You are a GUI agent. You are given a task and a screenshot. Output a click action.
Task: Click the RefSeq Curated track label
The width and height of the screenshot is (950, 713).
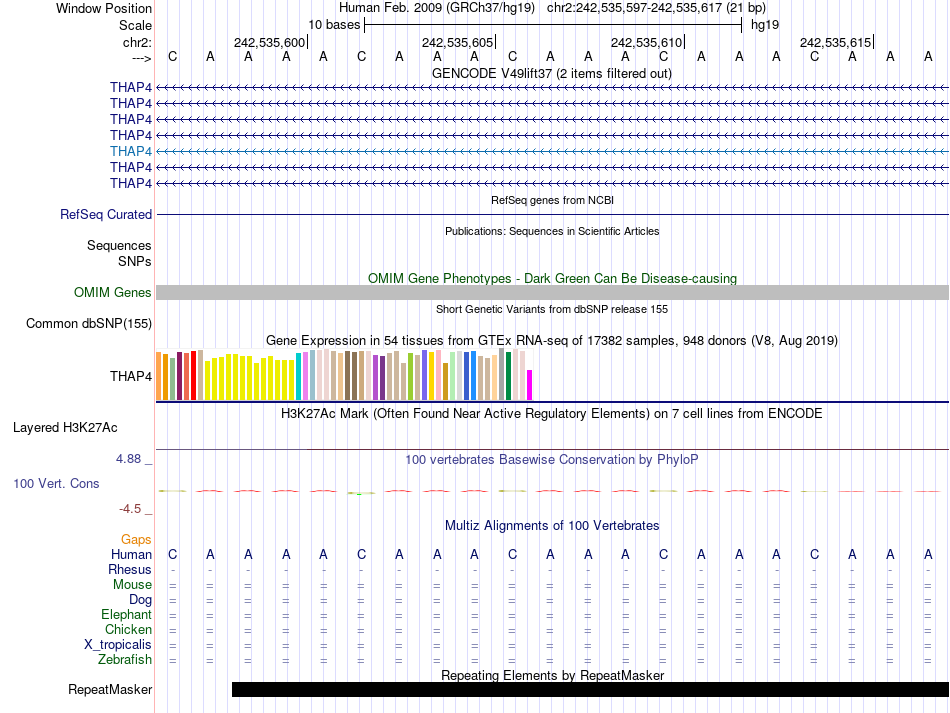tap(106, 214)
